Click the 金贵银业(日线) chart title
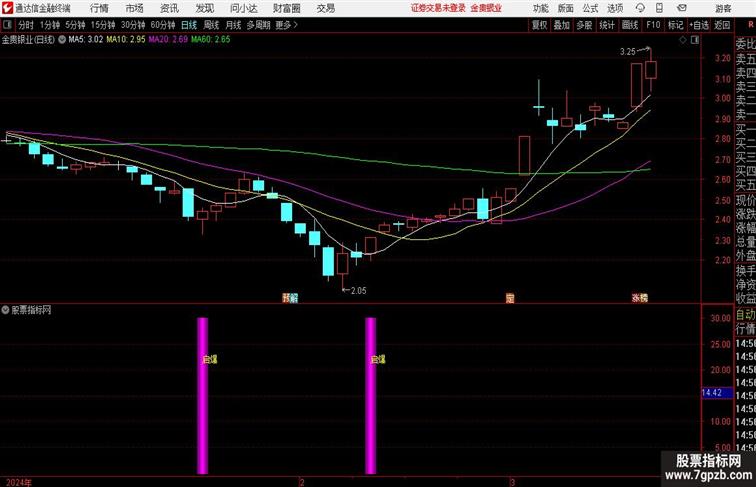The width and height of the screenshot is (756, 487). (28, 40)
